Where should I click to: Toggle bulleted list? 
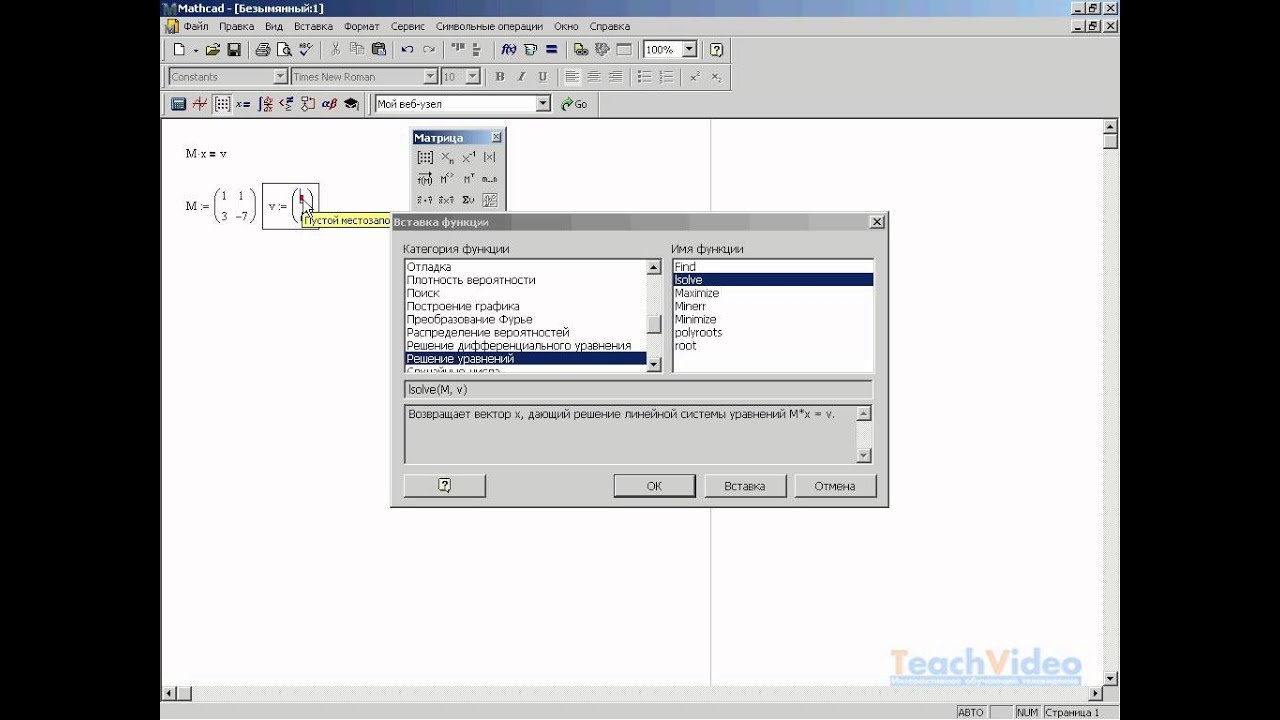(644, 76)
